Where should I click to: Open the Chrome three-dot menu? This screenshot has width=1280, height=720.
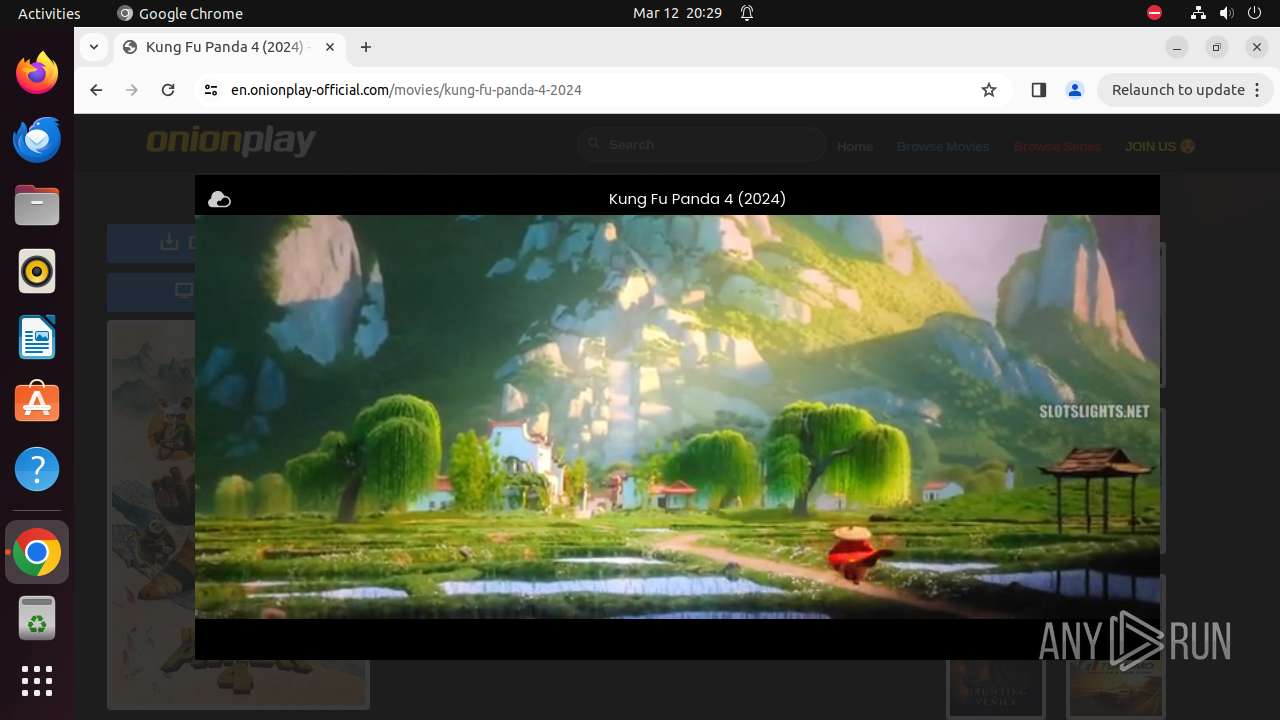[x=1258, y=90]
